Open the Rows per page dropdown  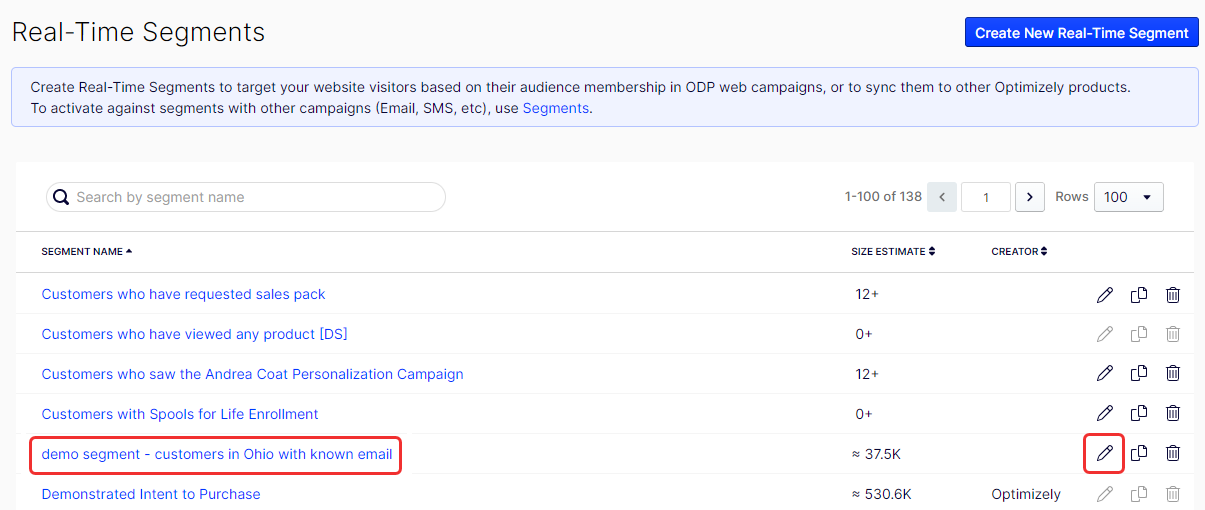point(1129,197)
